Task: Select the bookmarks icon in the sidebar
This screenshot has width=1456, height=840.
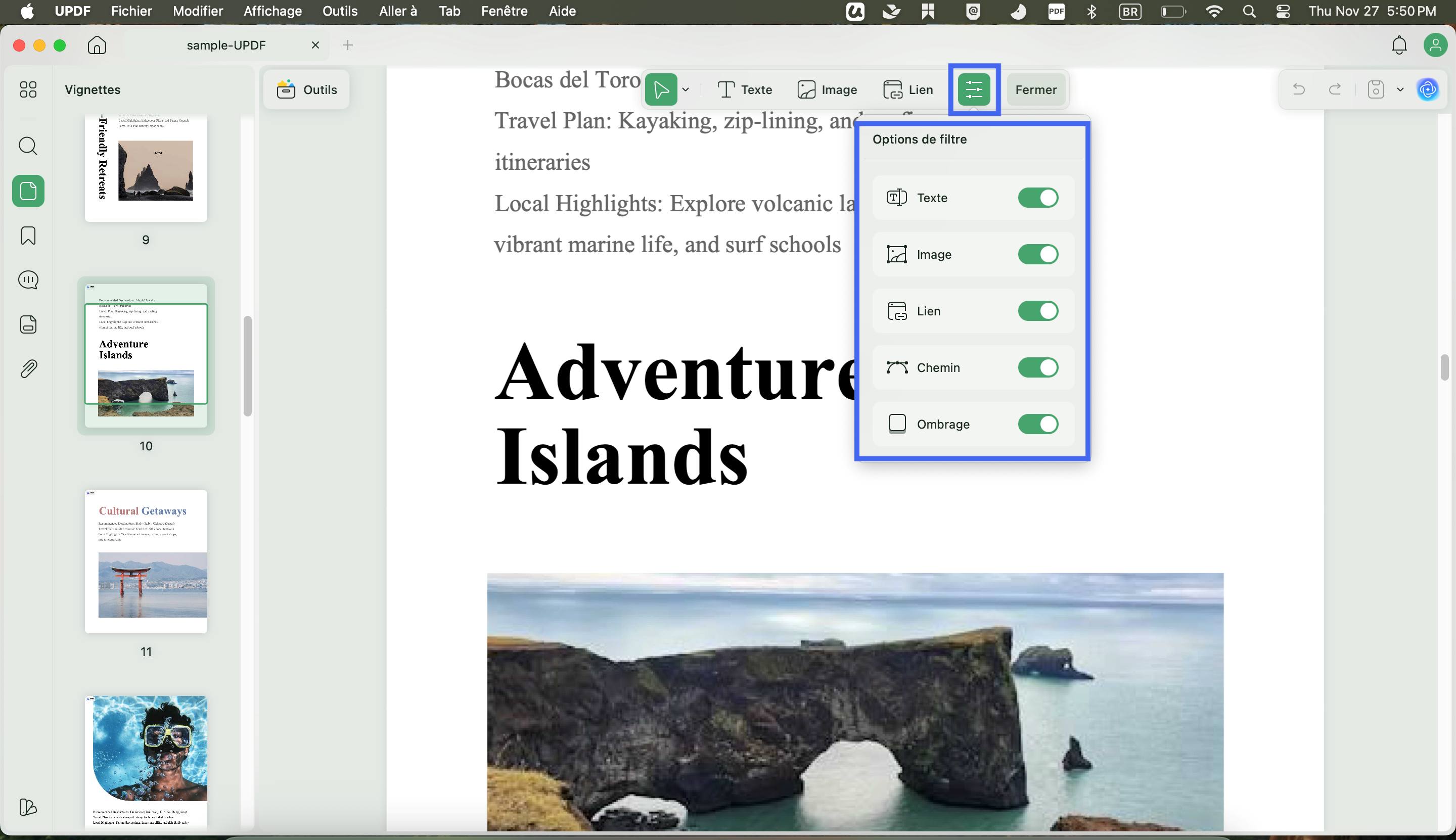Action: [x=28, y=236]
